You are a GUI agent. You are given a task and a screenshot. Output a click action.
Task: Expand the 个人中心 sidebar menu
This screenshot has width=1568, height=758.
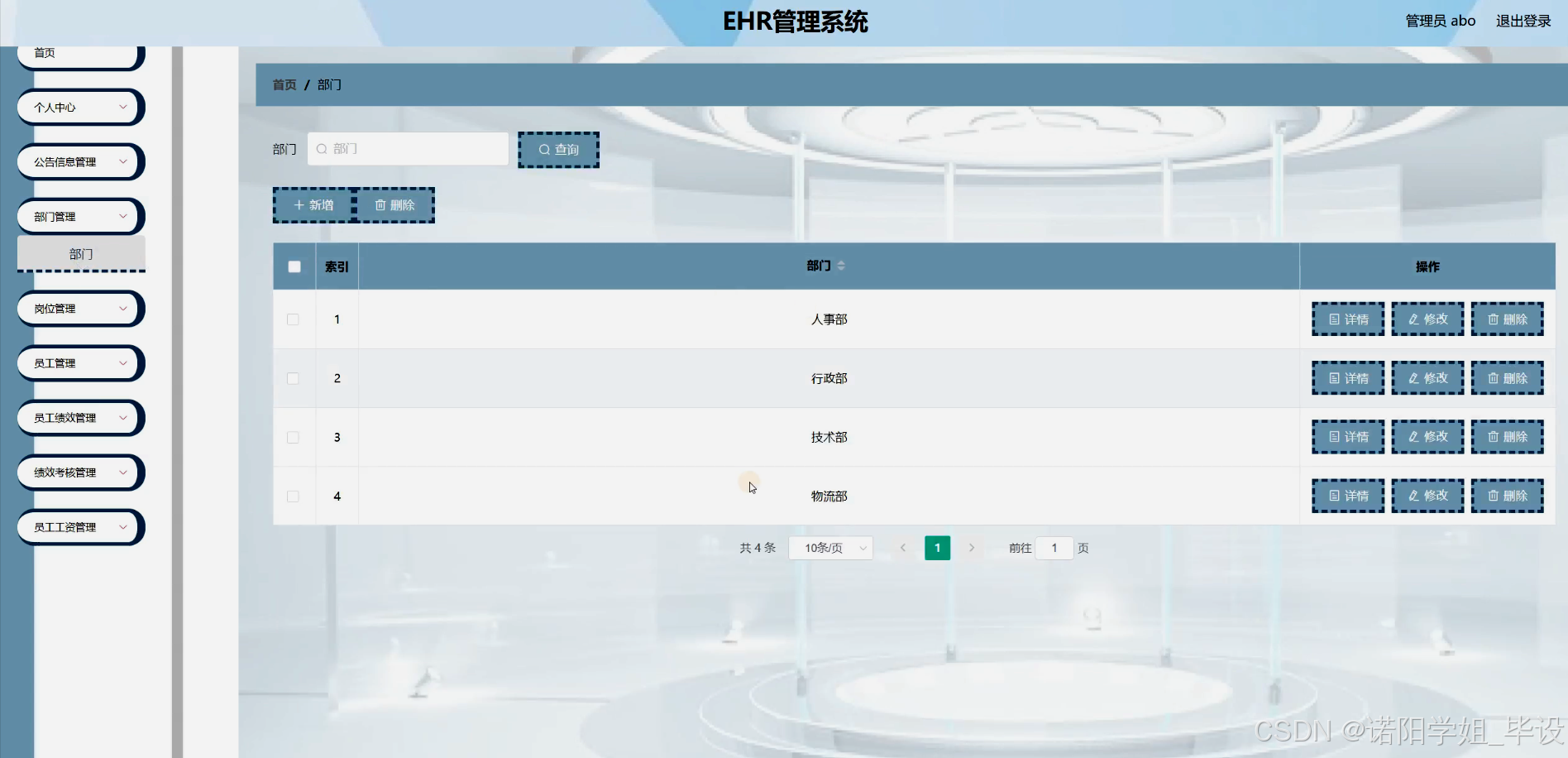tap(80, 107)
